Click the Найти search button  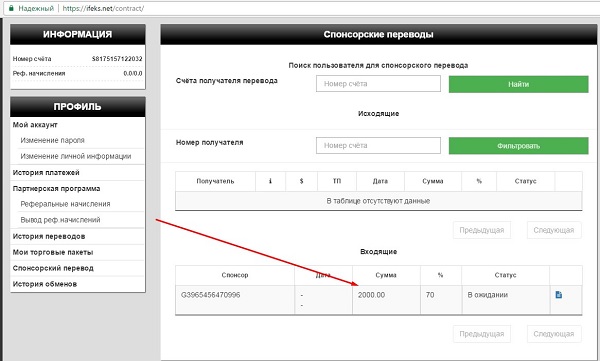(518, 84)
